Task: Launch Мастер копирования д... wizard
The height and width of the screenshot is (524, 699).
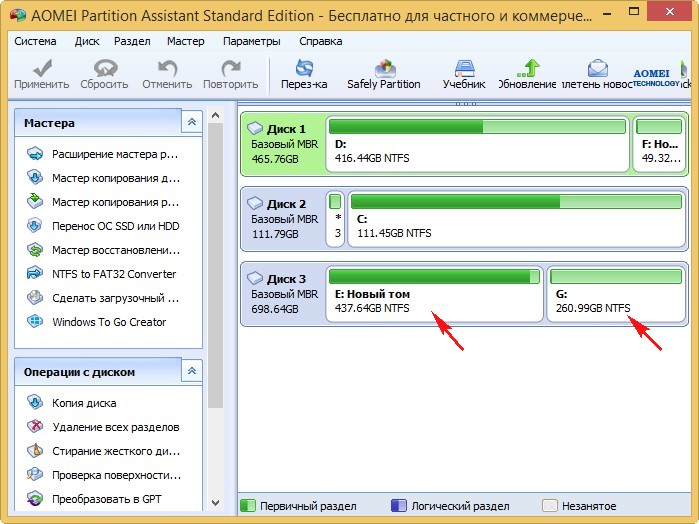Action: pyautogui.click(x=103, y=178)
